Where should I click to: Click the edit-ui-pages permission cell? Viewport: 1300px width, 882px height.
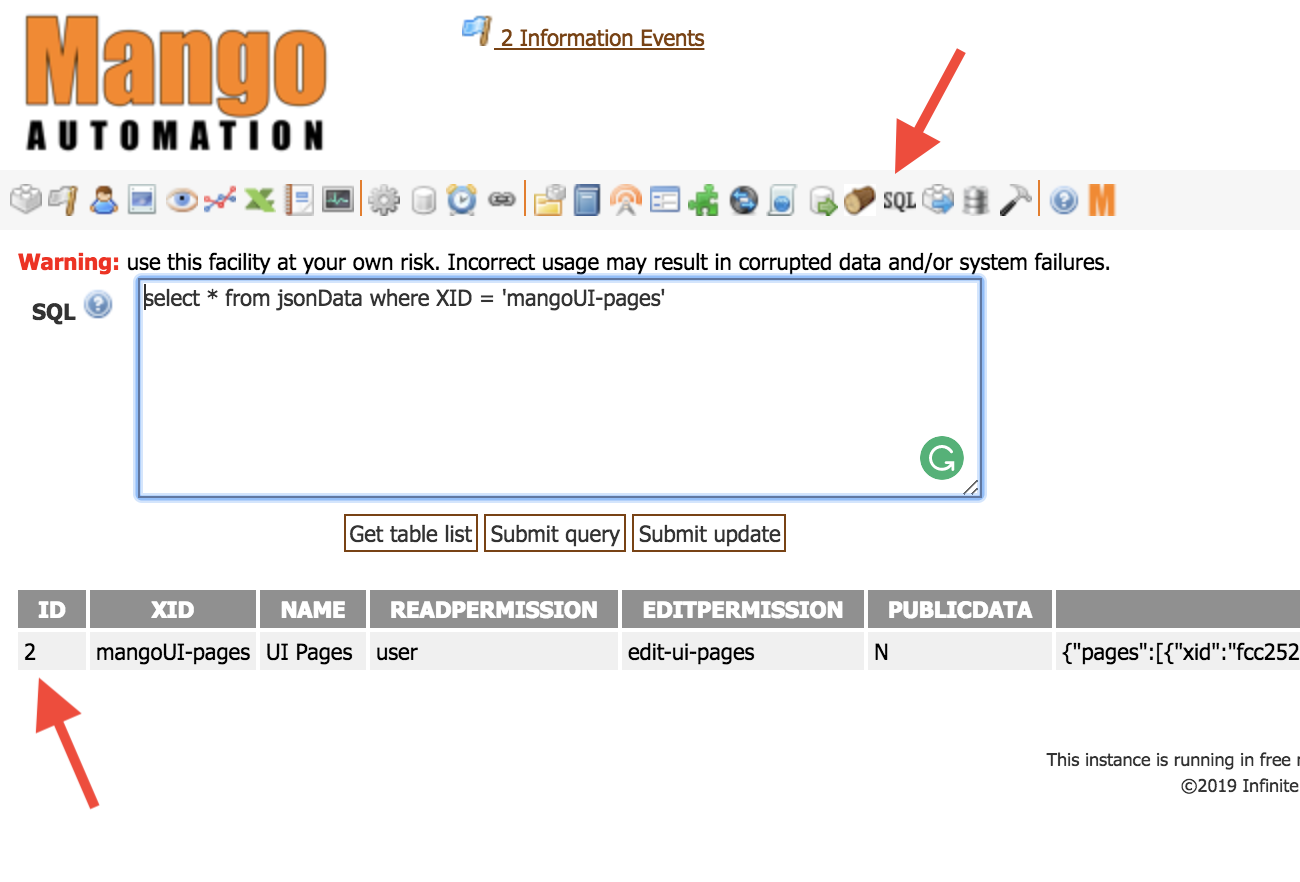743,652
